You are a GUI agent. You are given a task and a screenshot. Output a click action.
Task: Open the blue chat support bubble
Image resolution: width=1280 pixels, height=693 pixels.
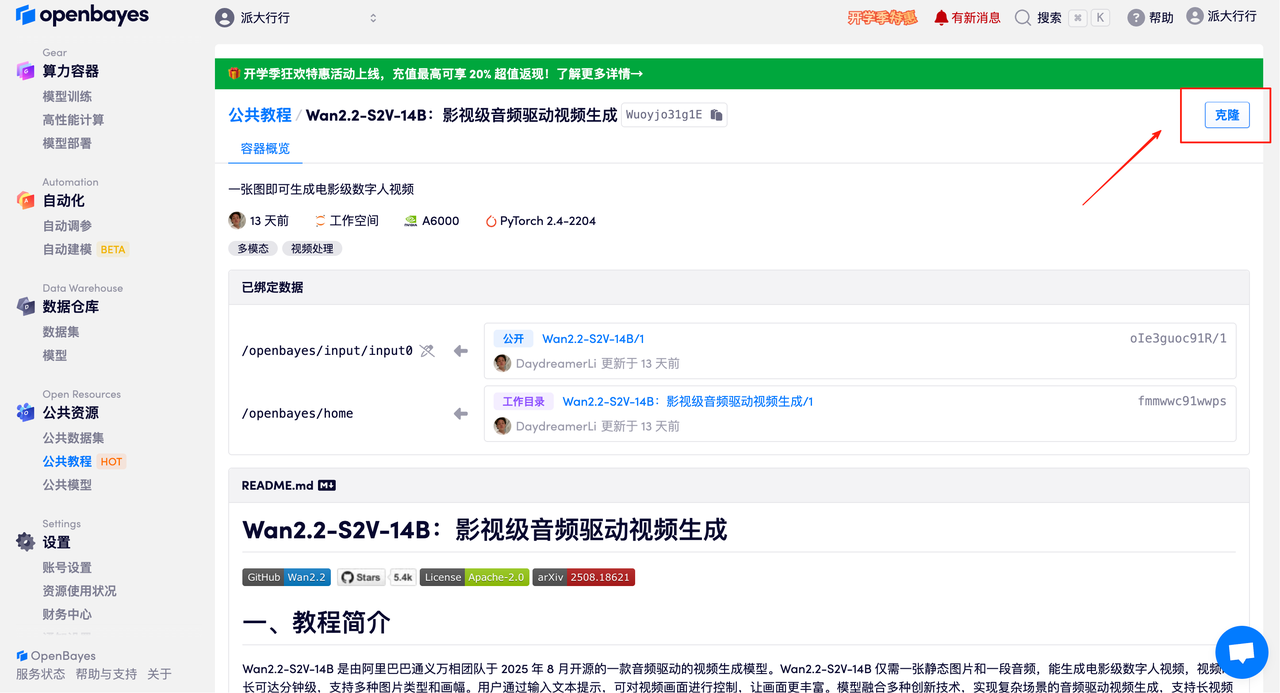(x=1241, y=652)
